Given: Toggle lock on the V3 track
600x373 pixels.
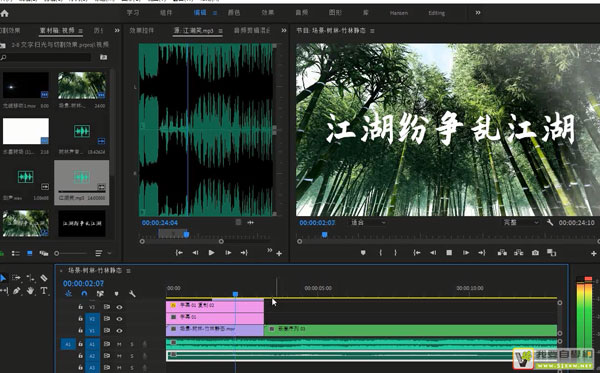Looking at the screenshot, I should [x=80, y=307].
